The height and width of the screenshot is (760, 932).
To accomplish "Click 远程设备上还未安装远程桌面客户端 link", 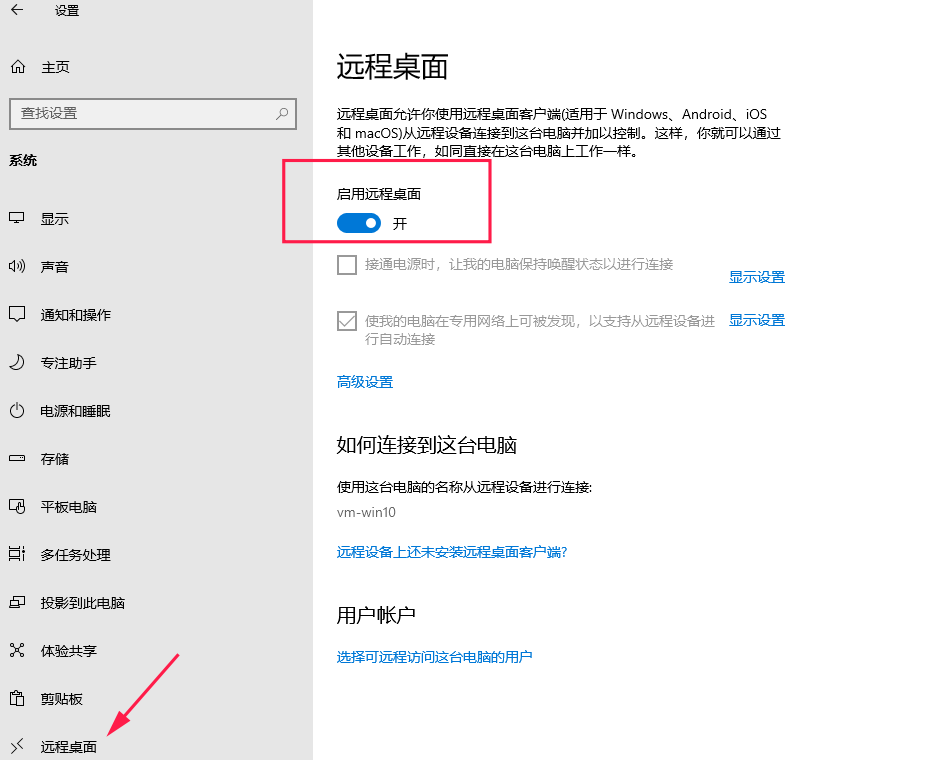I will coord(452,552).
